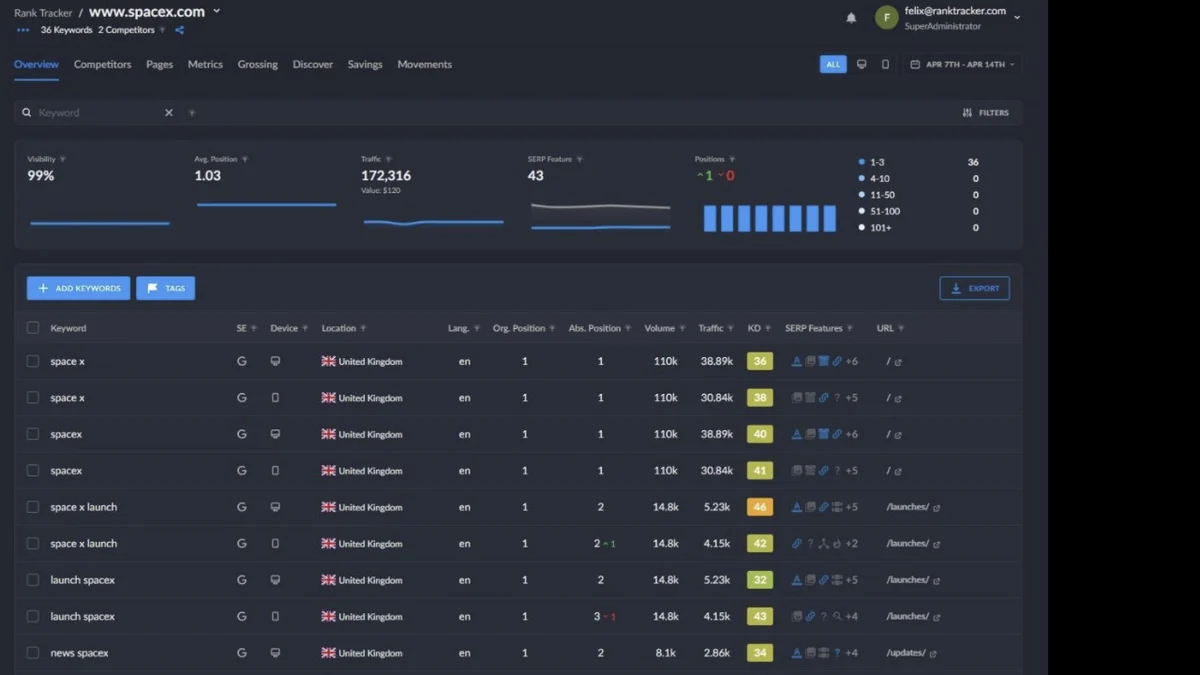Image resolution: width=1200 pixels, height=675 pixels.
Task: Check the box for the first space x keyword
Action: point(33,361)
